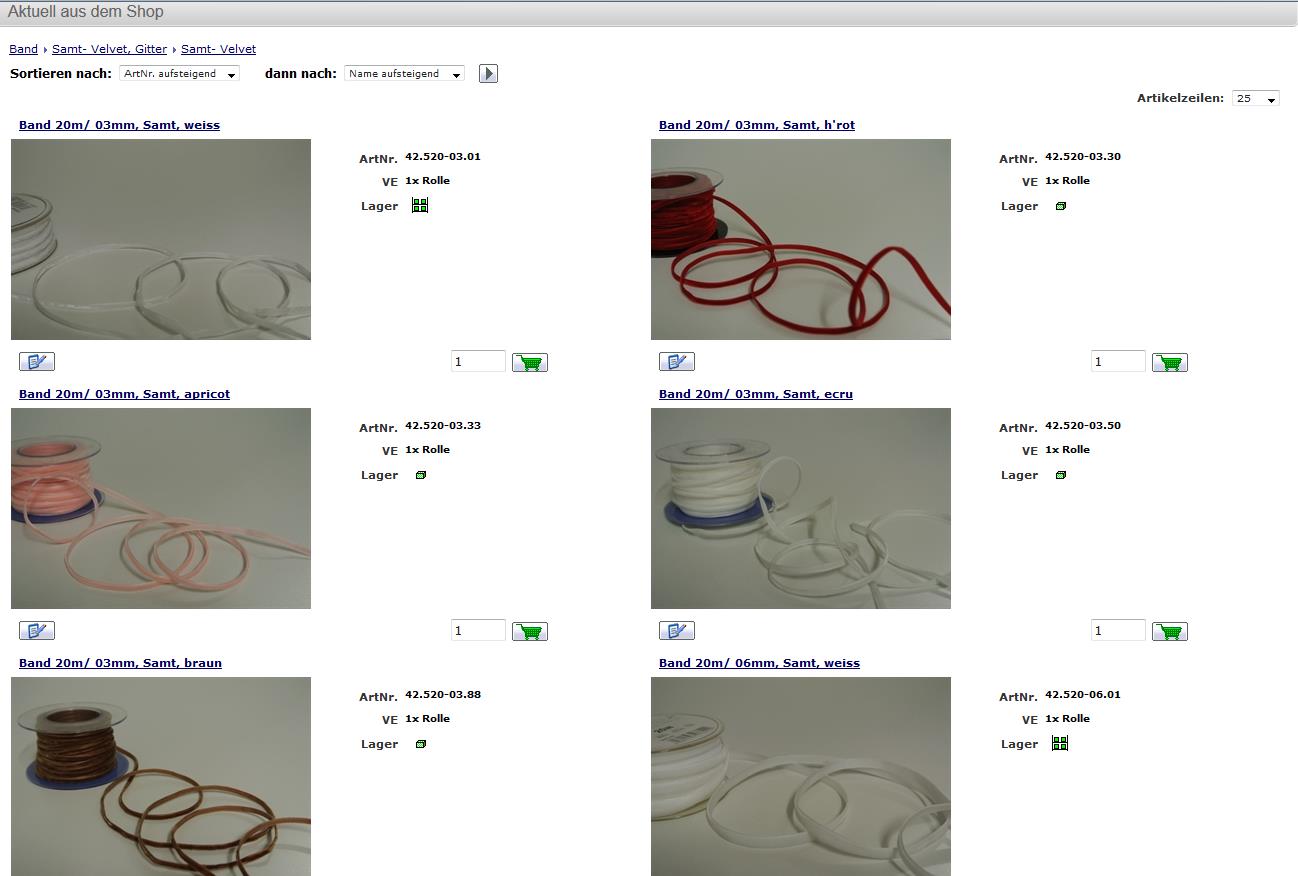This screenshot has width=1298, height=876.
Task: Select article number 42.520-03.30 text
Action: click(x=1083, y=156)
